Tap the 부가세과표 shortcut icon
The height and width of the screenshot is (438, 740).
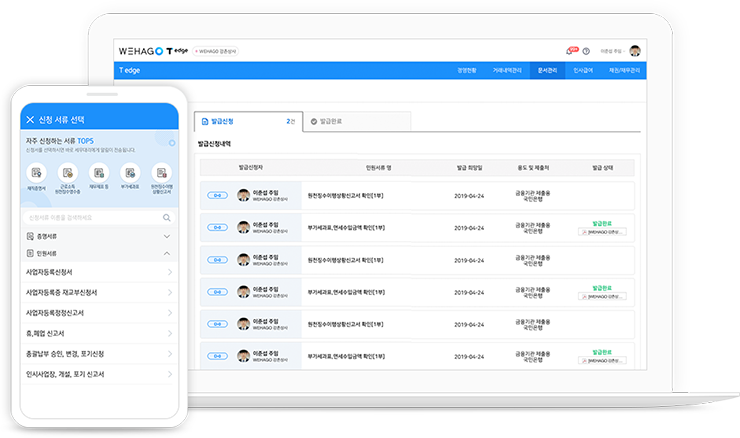tap(129, 173)
